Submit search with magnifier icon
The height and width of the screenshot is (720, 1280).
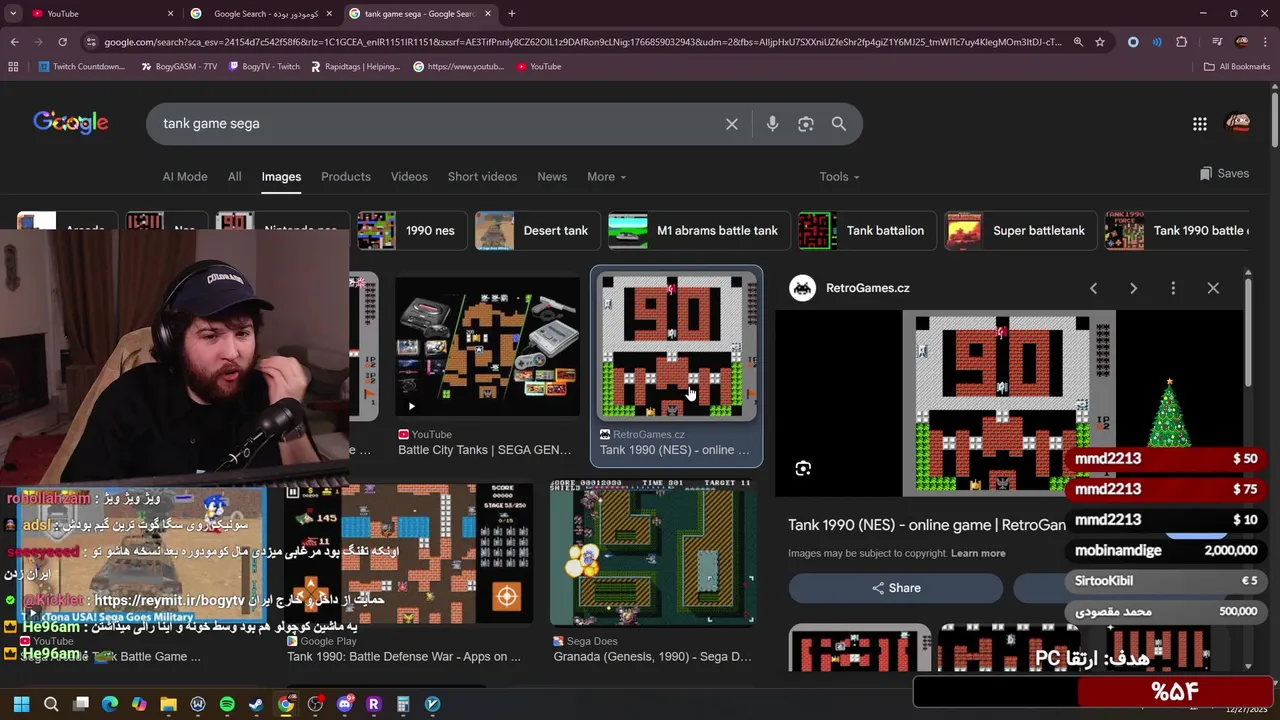pyautogui.click(x=839, y=124)
